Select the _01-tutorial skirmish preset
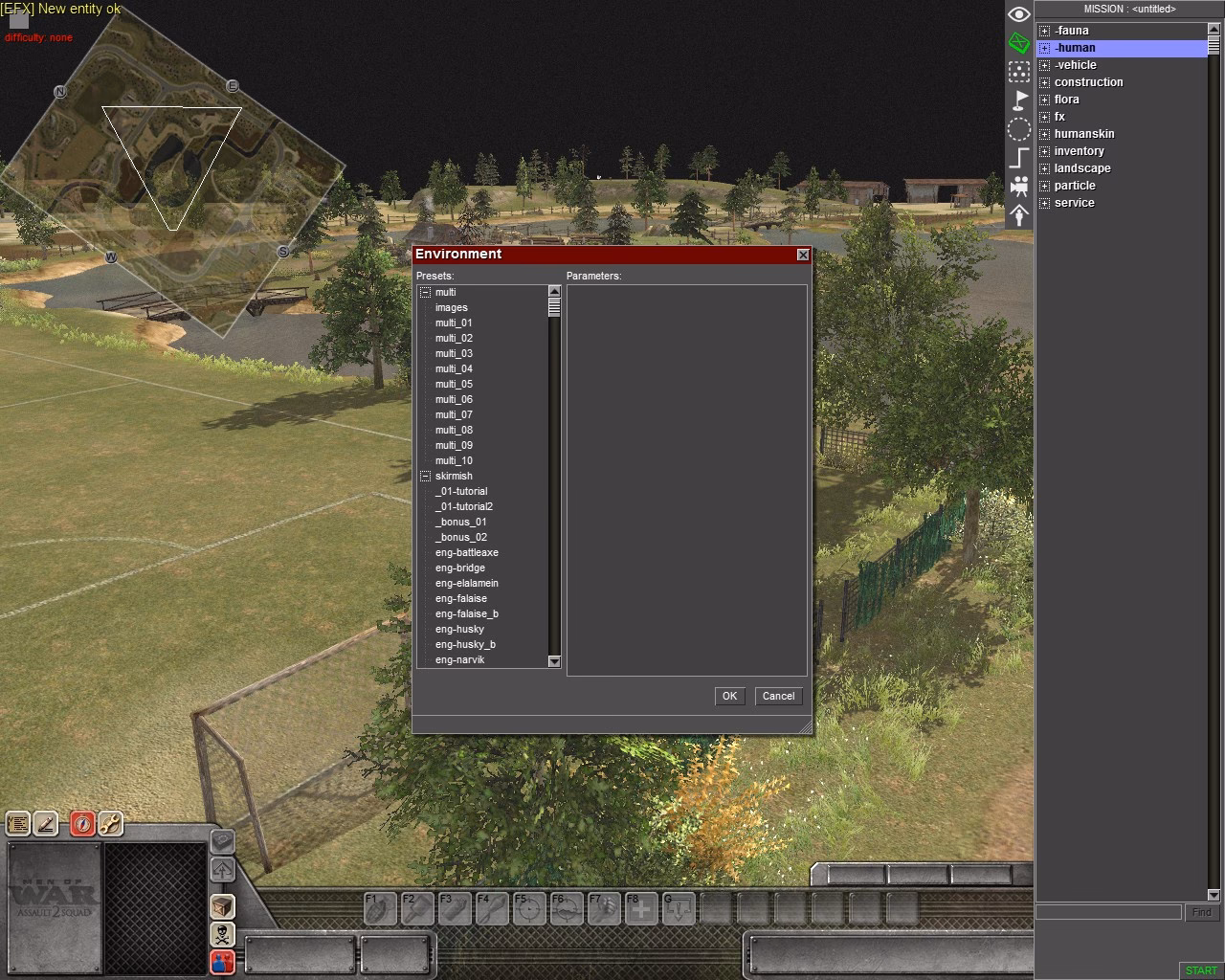Viewport: 1225px width, 980px height. [461, 491]
